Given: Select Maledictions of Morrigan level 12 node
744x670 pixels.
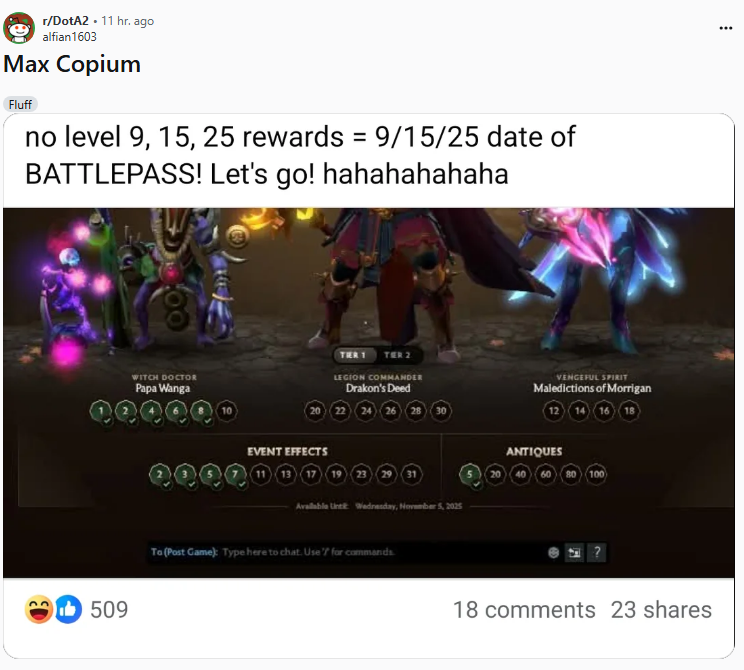Looking at the screenshot, I should coord(554,411).
